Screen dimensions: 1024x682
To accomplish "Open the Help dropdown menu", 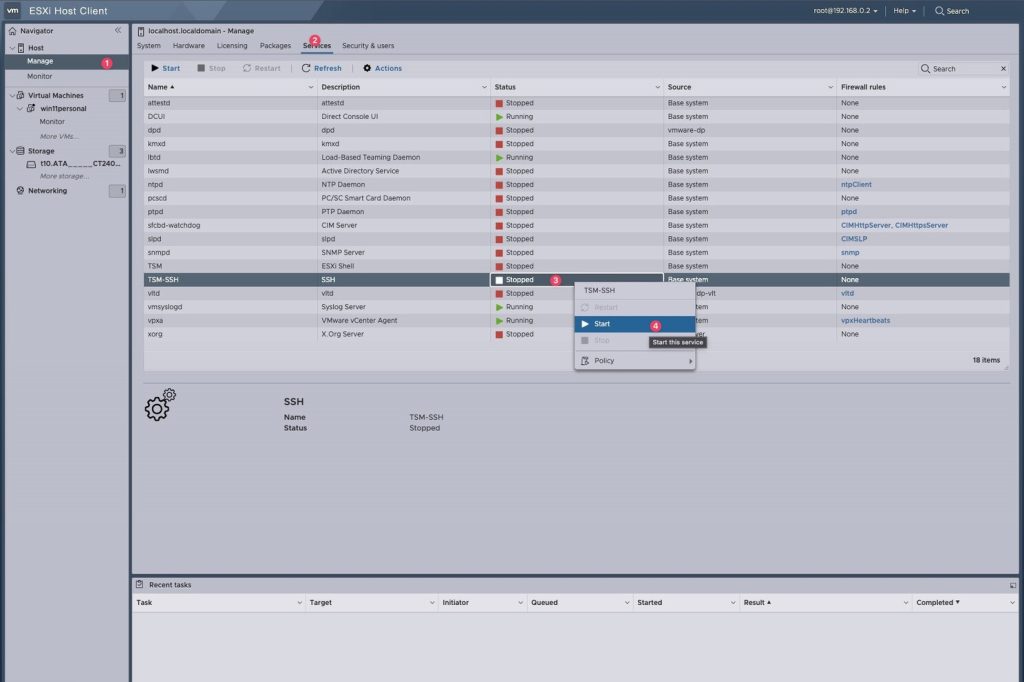I will point(904,11).
